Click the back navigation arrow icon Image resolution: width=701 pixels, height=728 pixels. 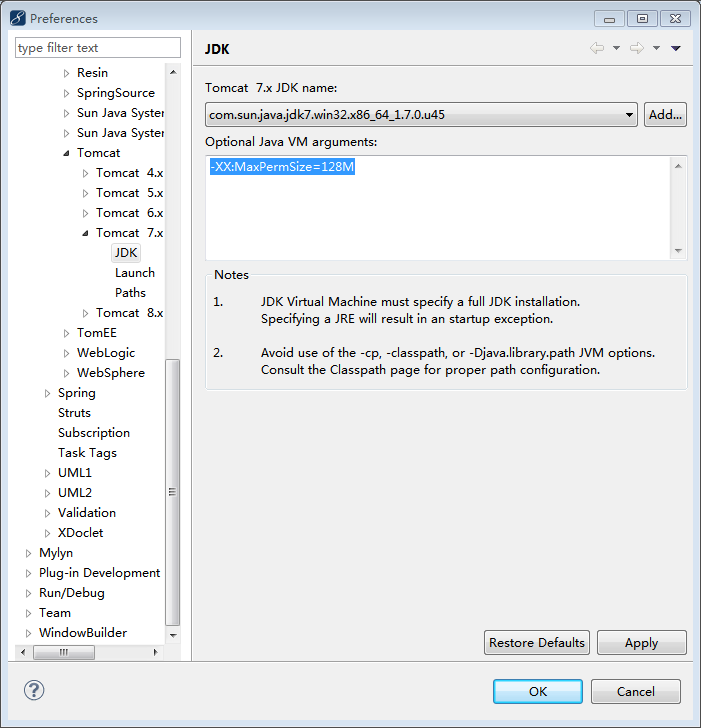click(x=597, y=48)
